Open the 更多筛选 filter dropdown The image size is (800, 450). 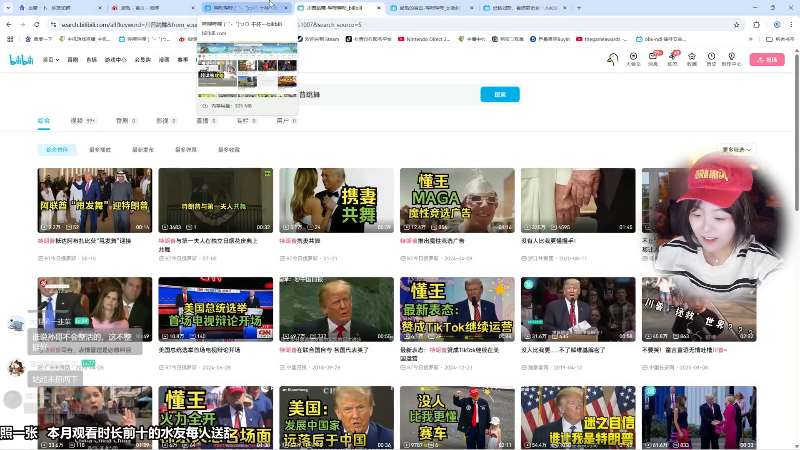(736, 149)
